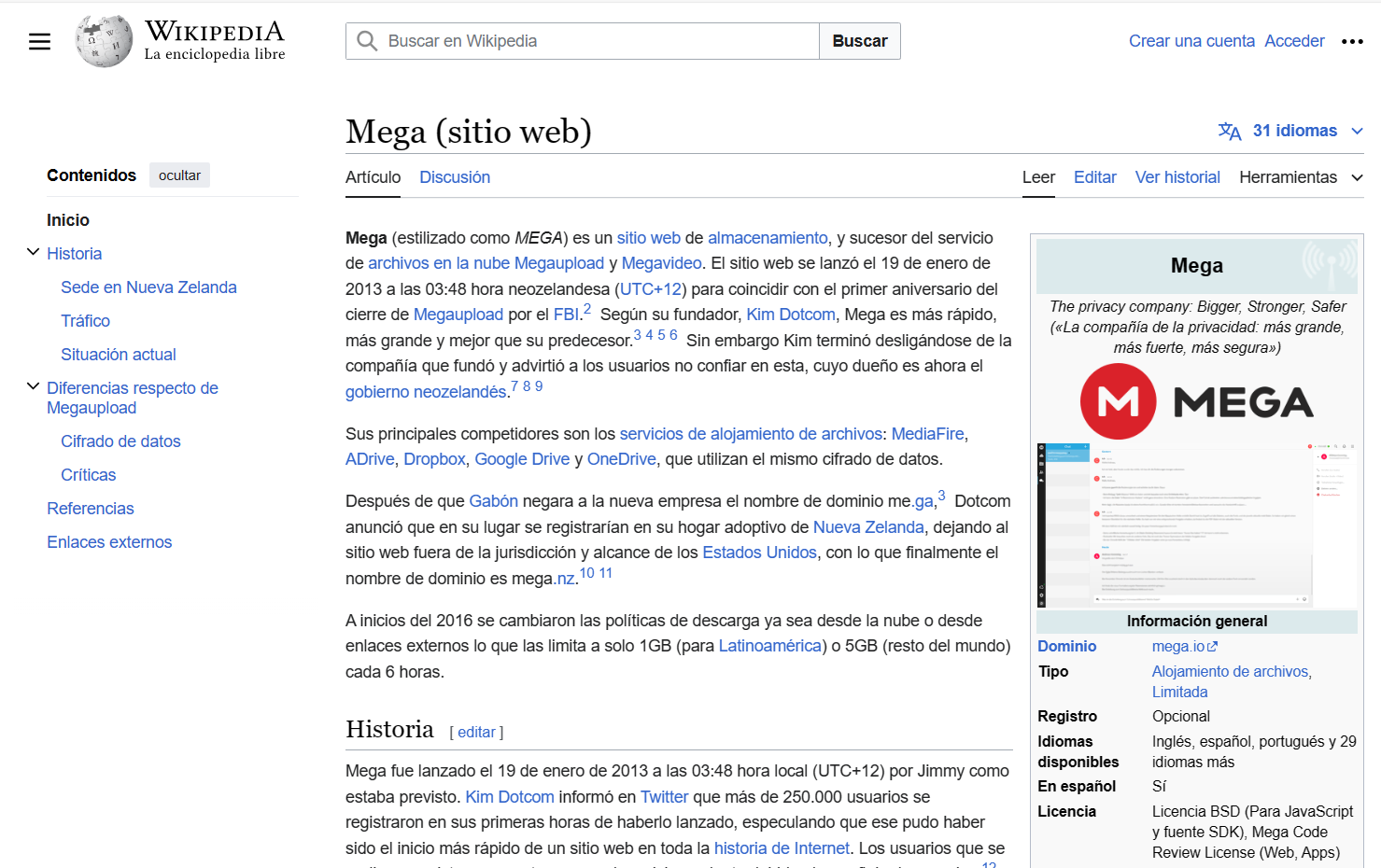The width and height of the screenshot is (1381, 868).
Task: Jump to Enlaces externos in contents
Action: (109, 542)
